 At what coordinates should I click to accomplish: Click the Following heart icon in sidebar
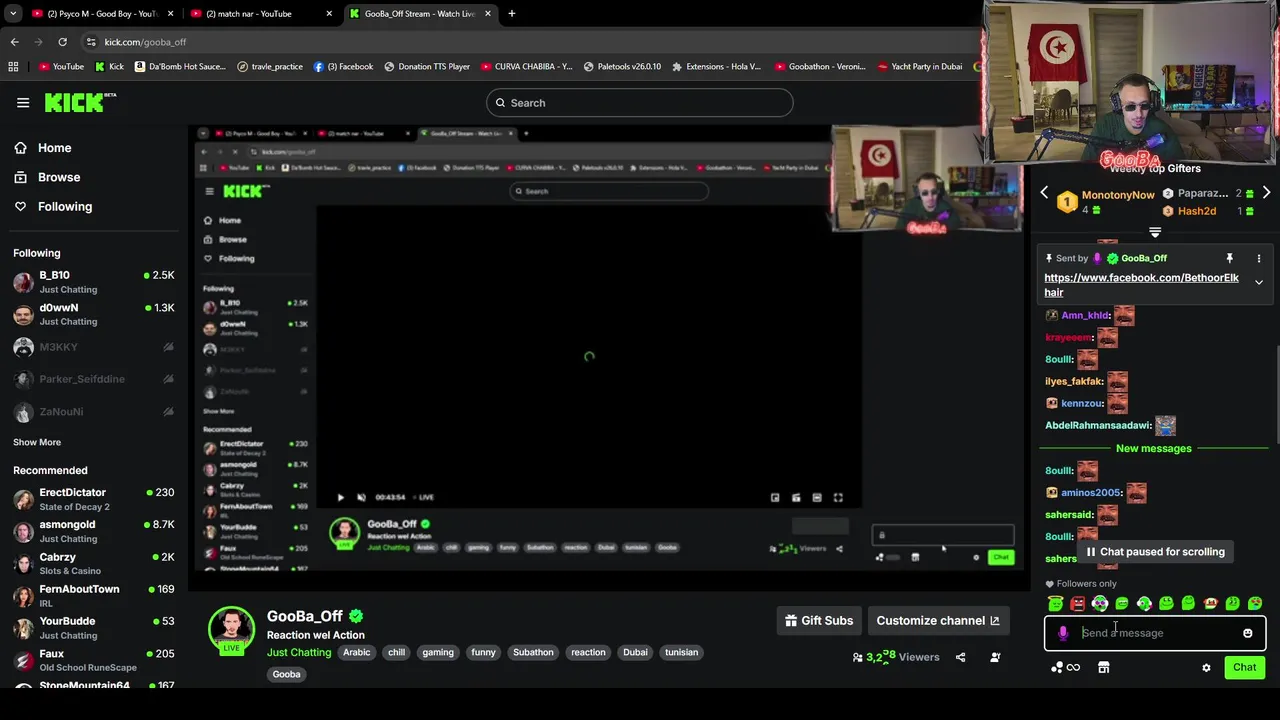[x=20, y=206]
